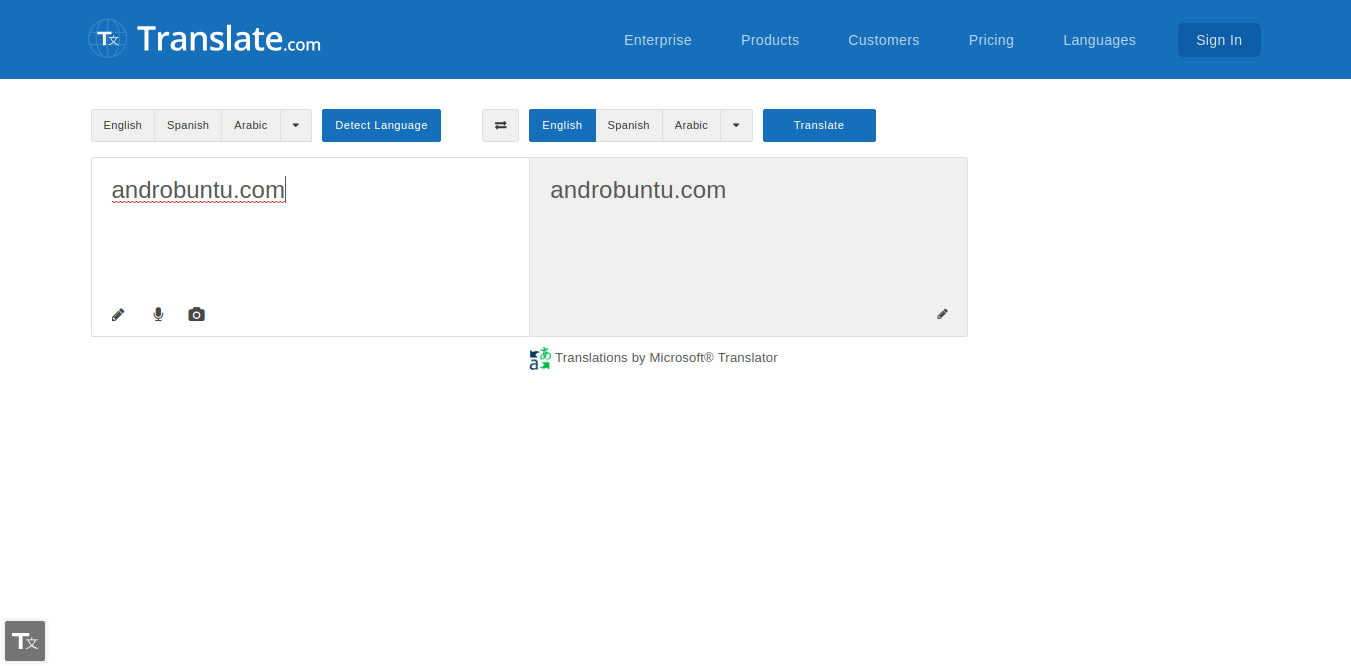This screenshot has width=1351, height=666.
Task: Navigate to the Customers page
Action: [x=883, y=40]
